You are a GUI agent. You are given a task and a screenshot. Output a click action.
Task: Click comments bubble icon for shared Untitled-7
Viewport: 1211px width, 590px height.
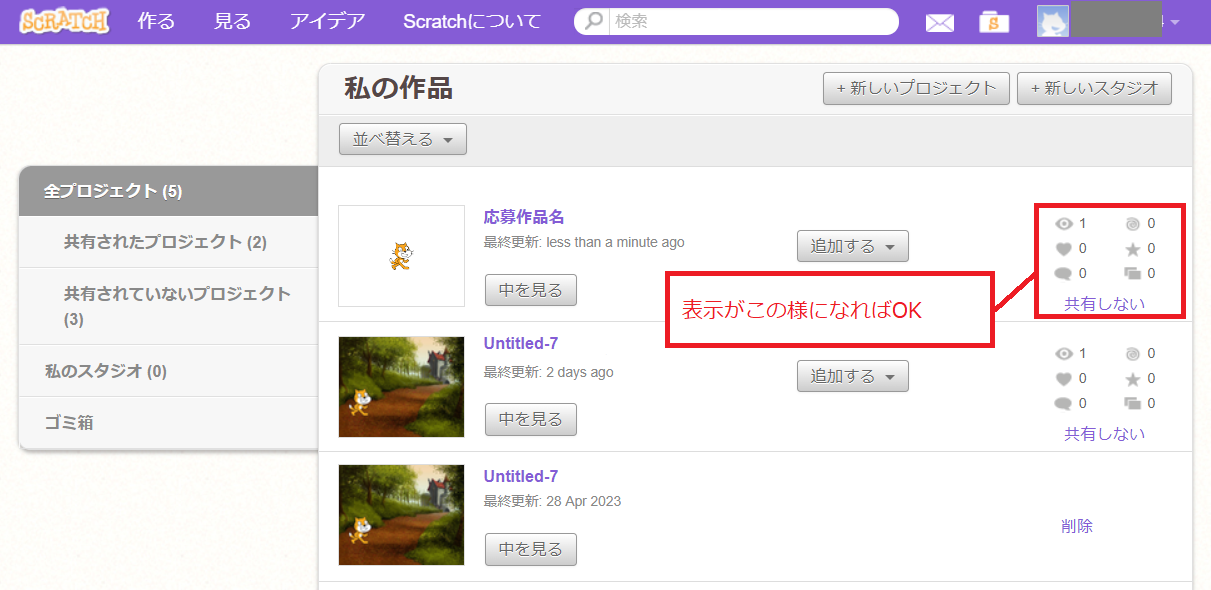coord(1063,404)
